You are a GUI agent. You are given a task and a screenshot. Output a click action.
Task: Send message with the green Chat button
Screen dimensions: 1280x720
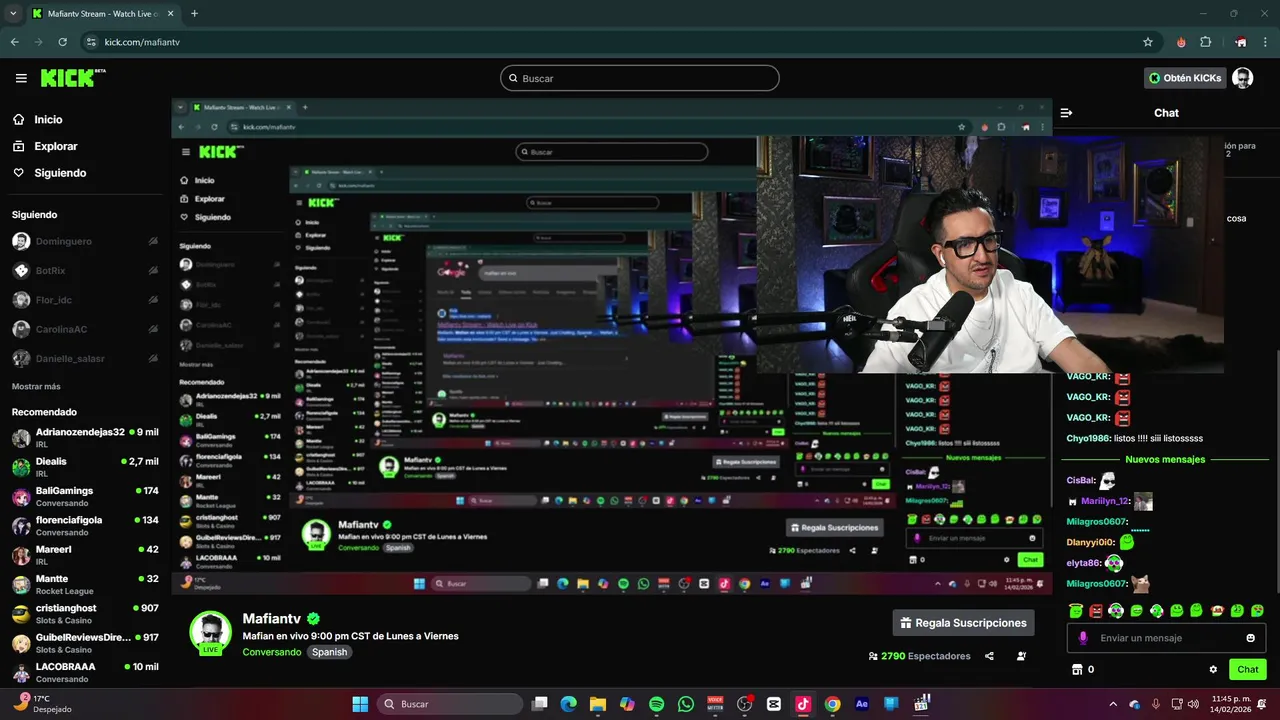pyautogui.click(x=1248, y=670)
